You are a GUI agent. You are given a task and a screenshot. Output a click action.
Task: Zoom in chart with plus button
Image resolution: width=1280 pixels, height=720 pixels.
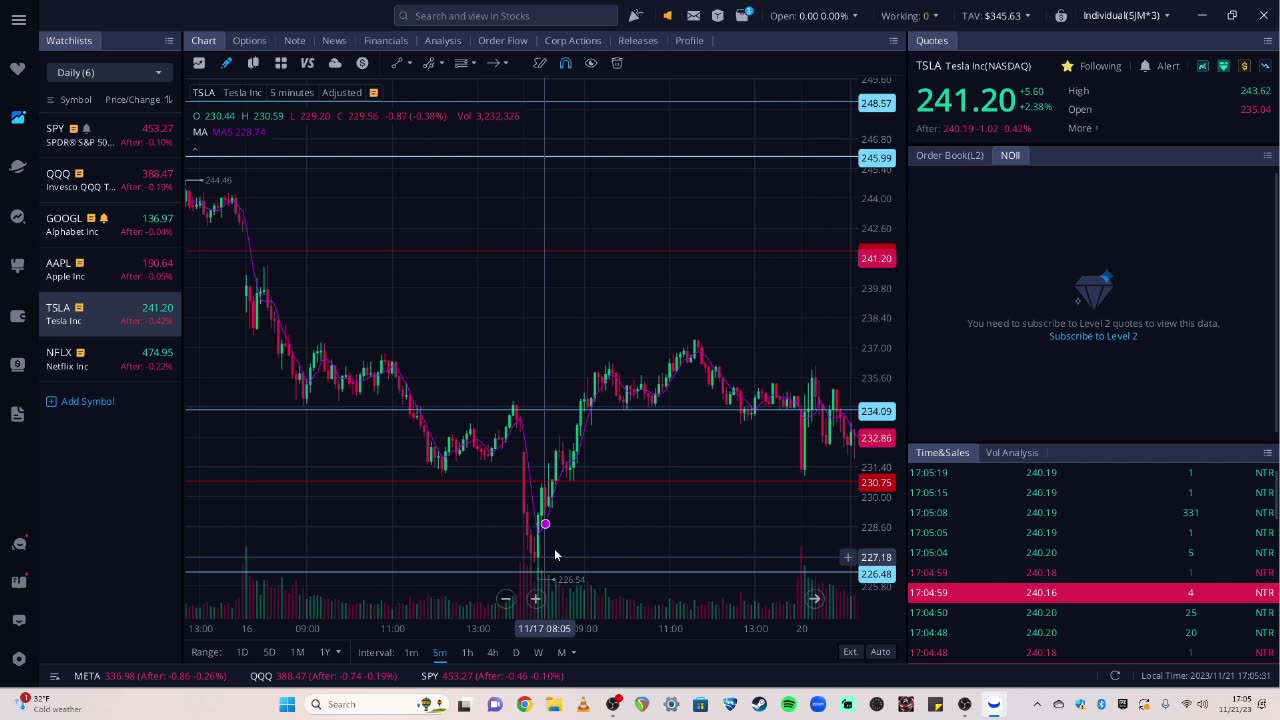pyautogui.click(x=535, y=599)
